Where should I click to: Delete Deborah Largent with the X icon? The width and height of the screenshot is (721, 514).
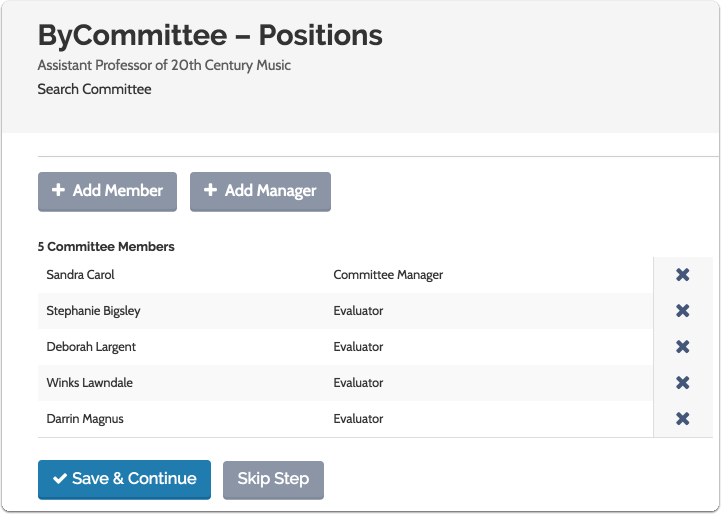click(682, 347)
